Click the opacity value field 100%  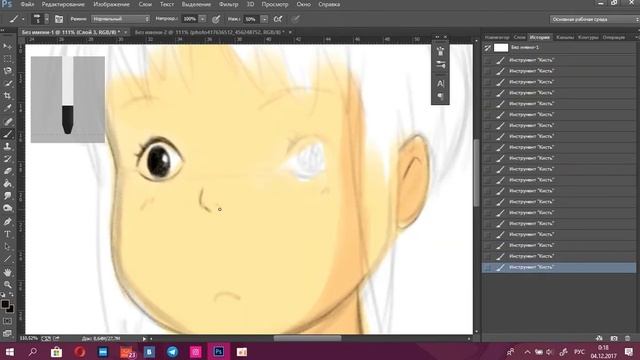(190, 19)
